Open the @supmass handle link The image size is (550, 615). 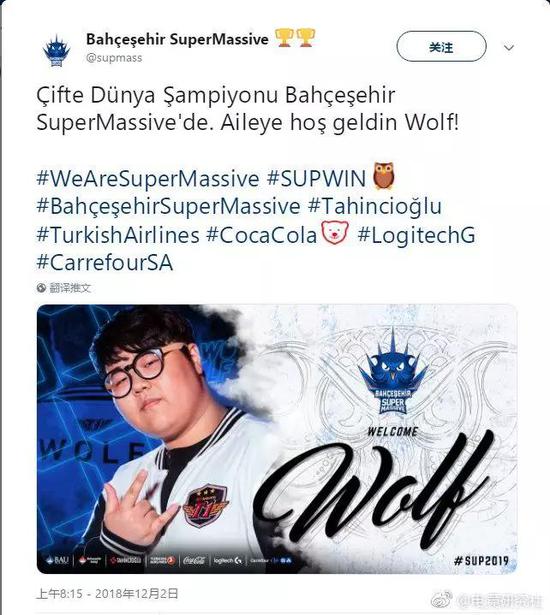tap(114, 58)
